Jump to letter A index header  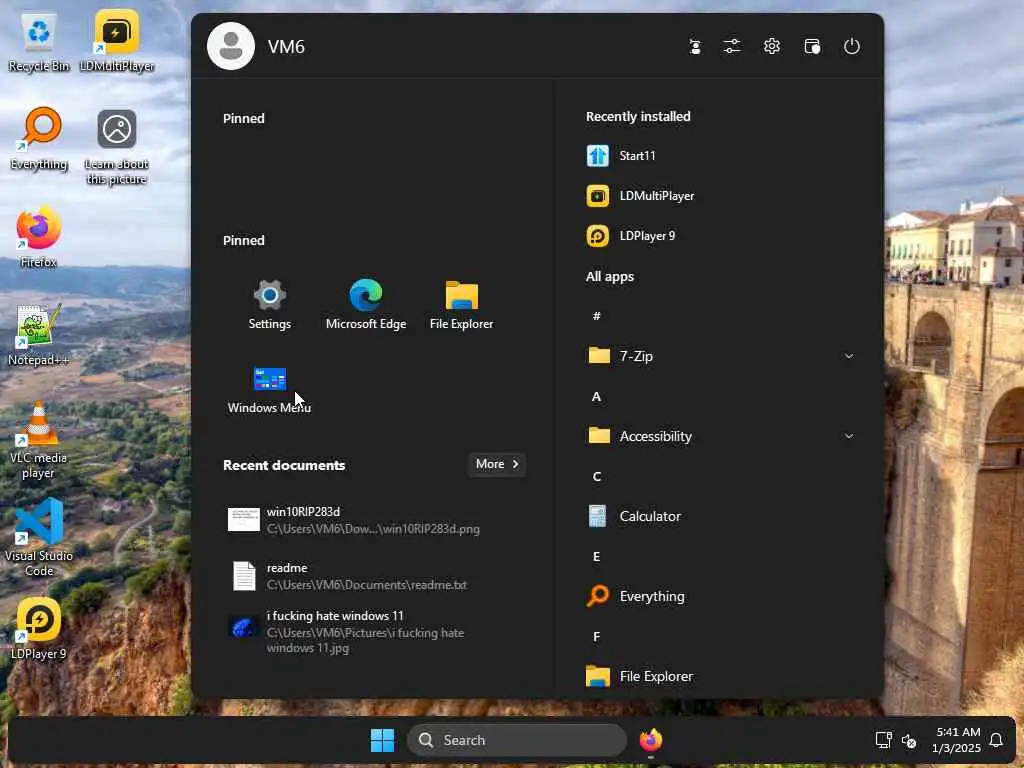coord(596,396)
